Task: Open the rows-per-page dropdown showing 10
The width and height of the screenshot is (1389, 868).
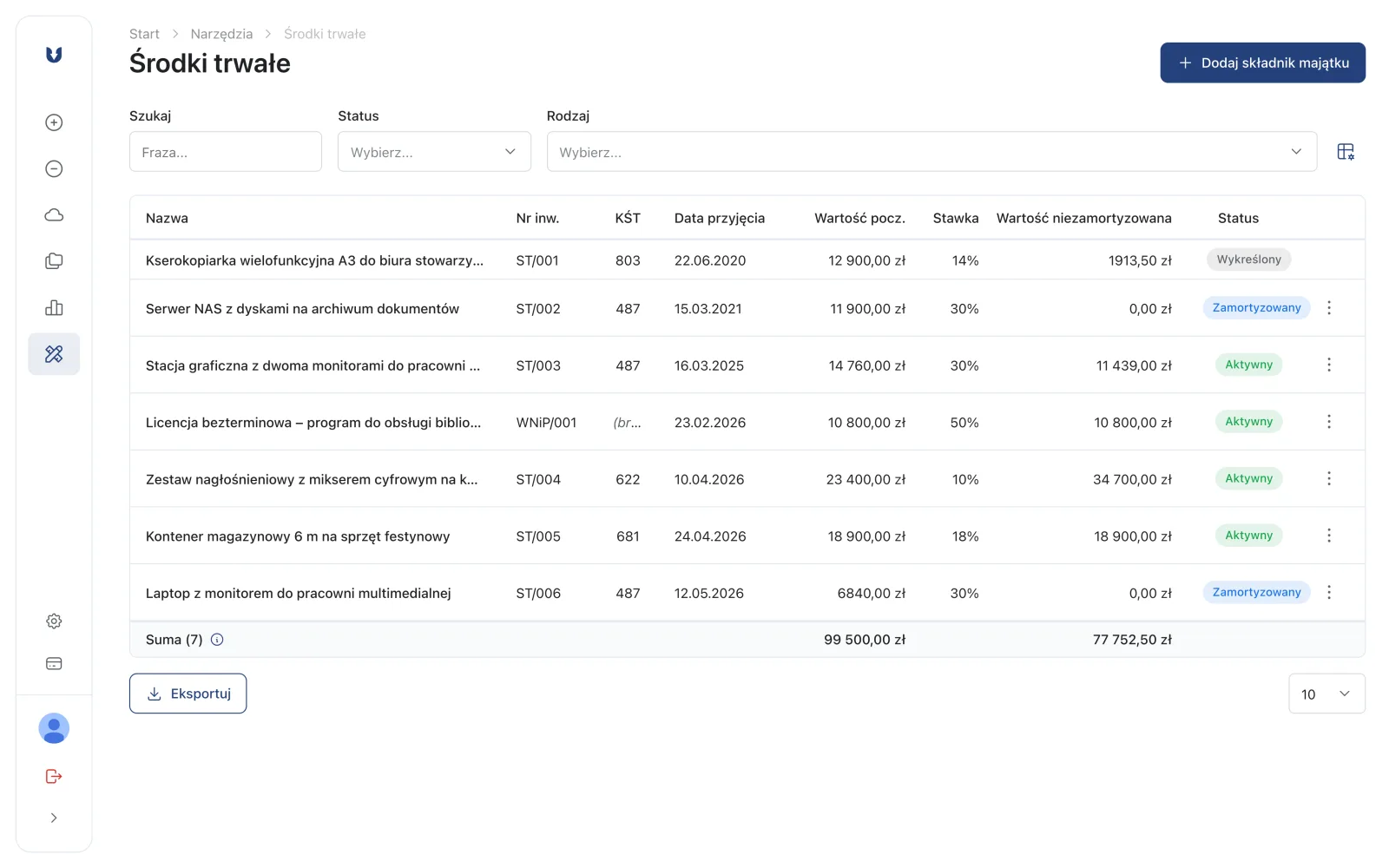Action: [1326, 694]
